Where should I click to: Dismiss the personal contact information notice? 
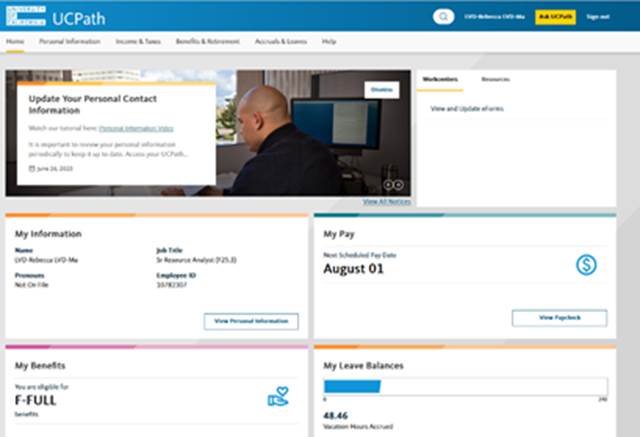[x=382, y=89]
